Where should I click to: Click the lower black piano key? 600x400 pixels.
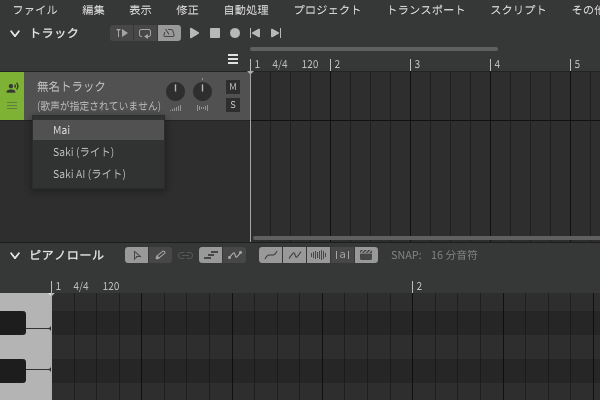click(13, 371)
